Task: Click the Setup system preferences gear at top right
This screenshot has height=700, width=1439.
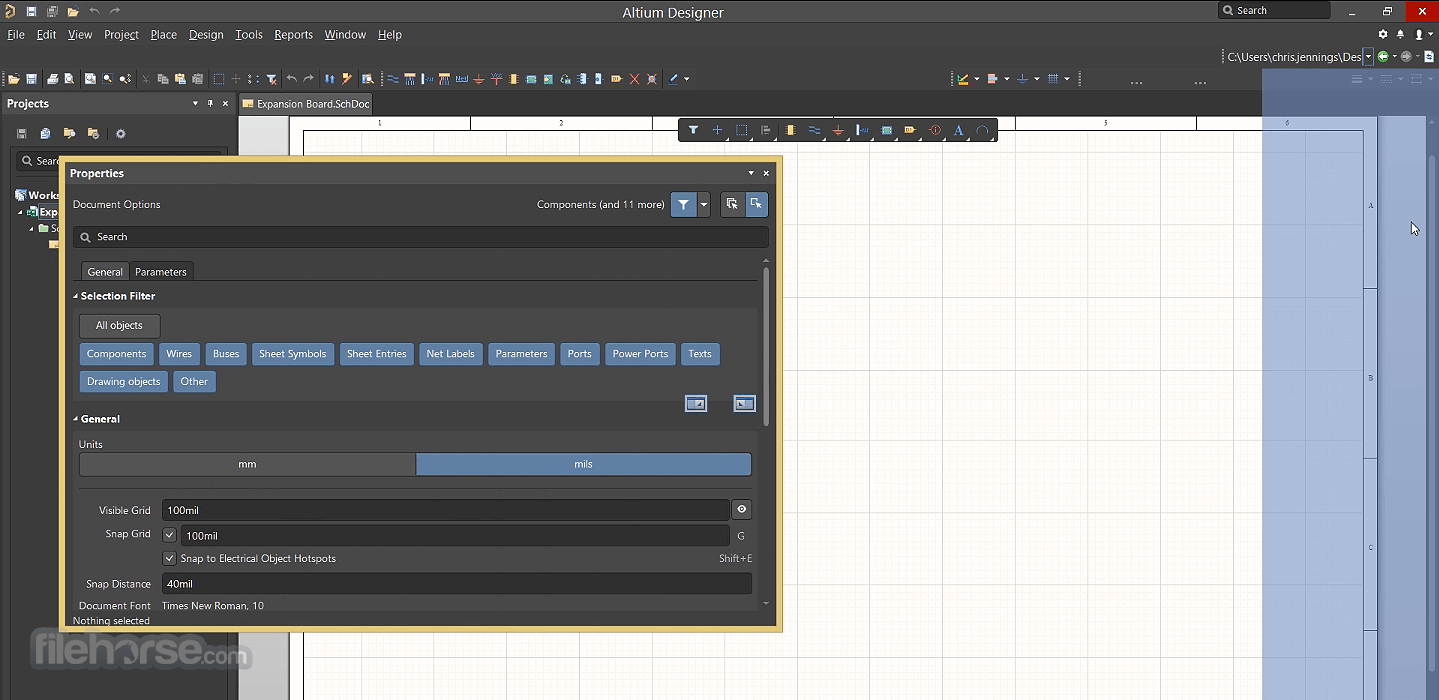Action: coord(1383,34)
